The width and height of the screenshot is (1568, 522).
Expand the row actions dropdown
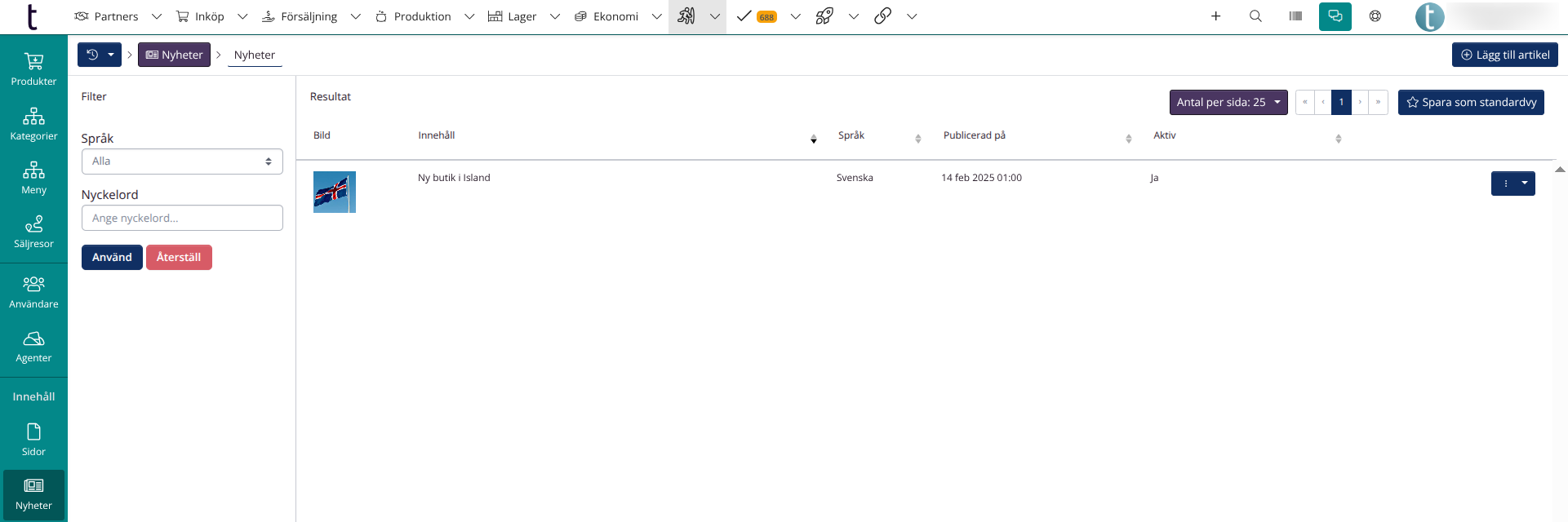pos(1524,184)
